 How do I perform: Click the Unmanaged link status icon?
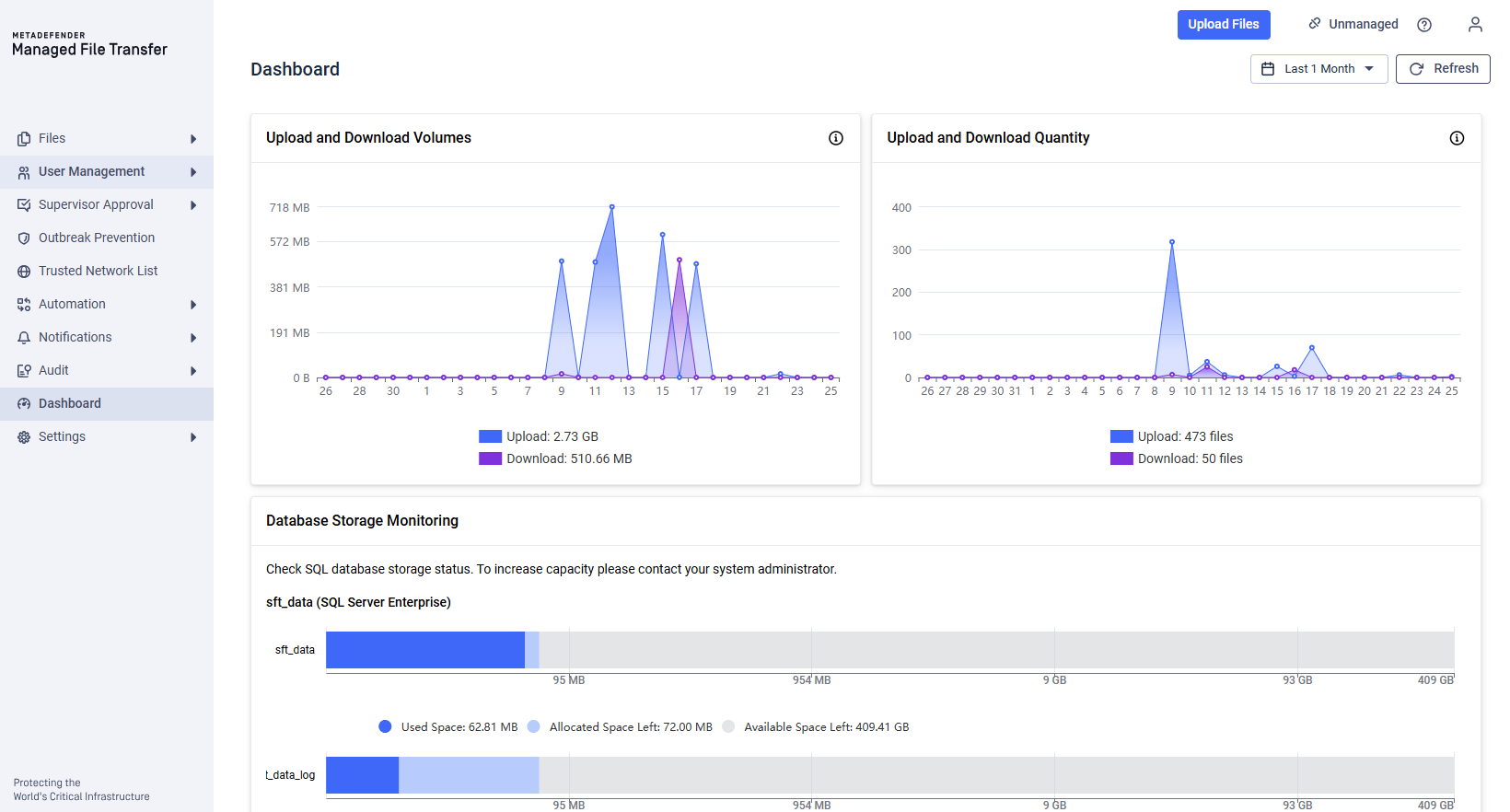pos(1315,24)
